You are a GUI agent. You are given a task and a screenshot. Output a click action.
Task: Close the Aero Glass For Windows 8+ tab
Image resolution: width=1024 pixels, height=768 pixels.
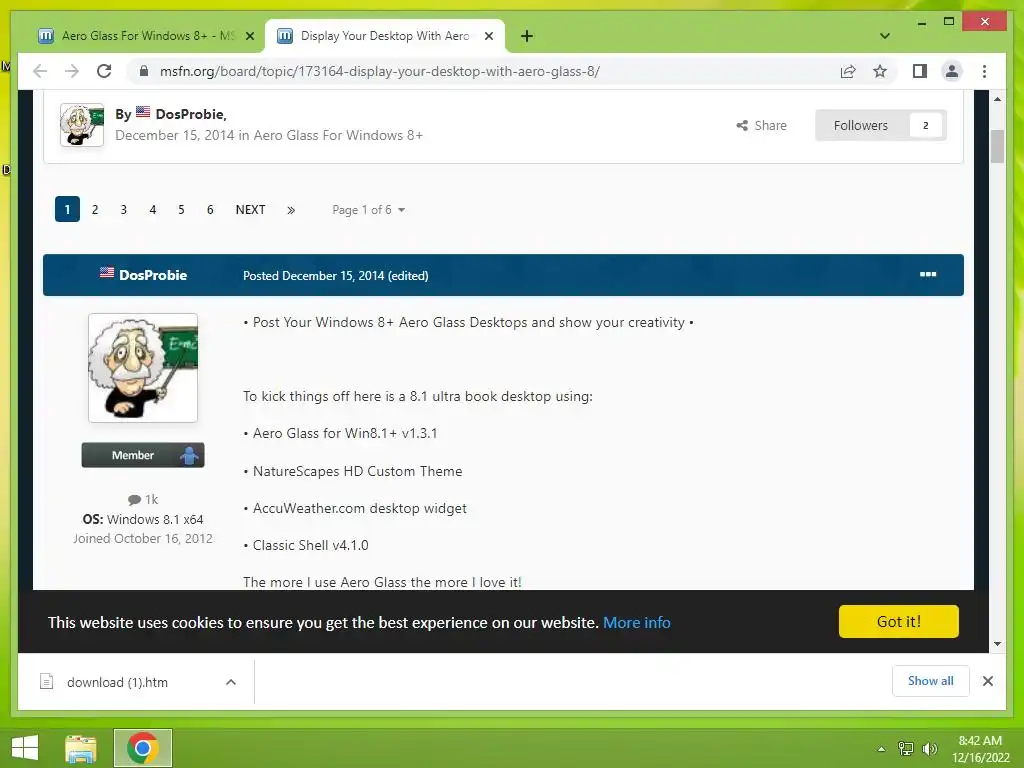(x=249, y=36)
